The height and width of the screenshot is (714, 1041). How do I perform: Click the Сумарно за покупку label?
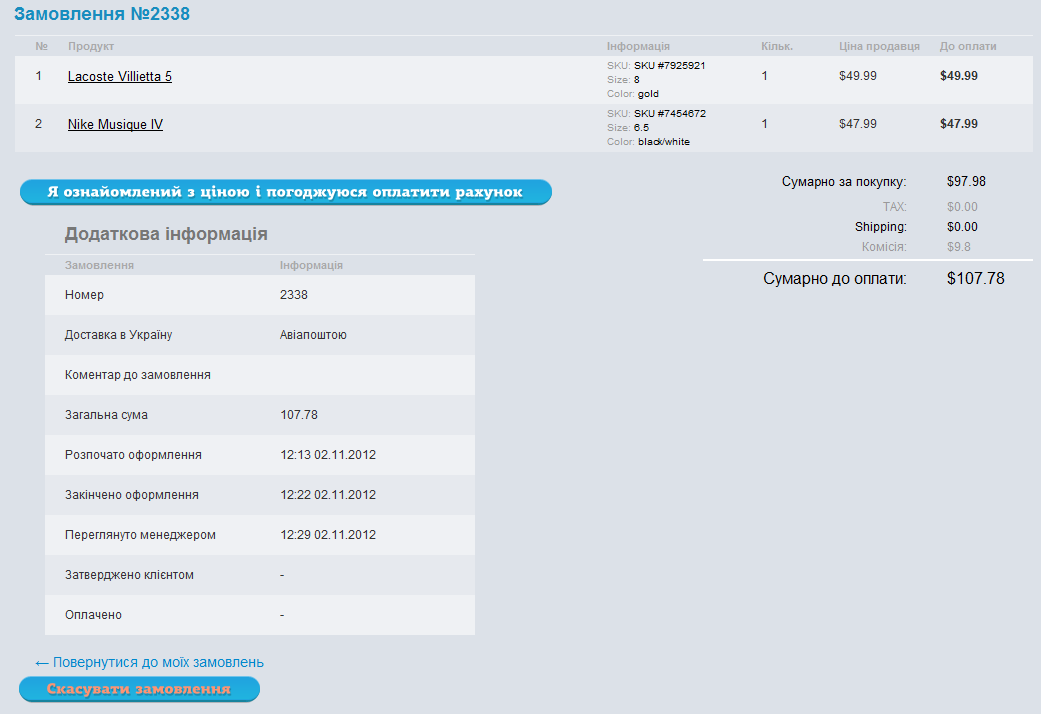click(x=844, y=181)
